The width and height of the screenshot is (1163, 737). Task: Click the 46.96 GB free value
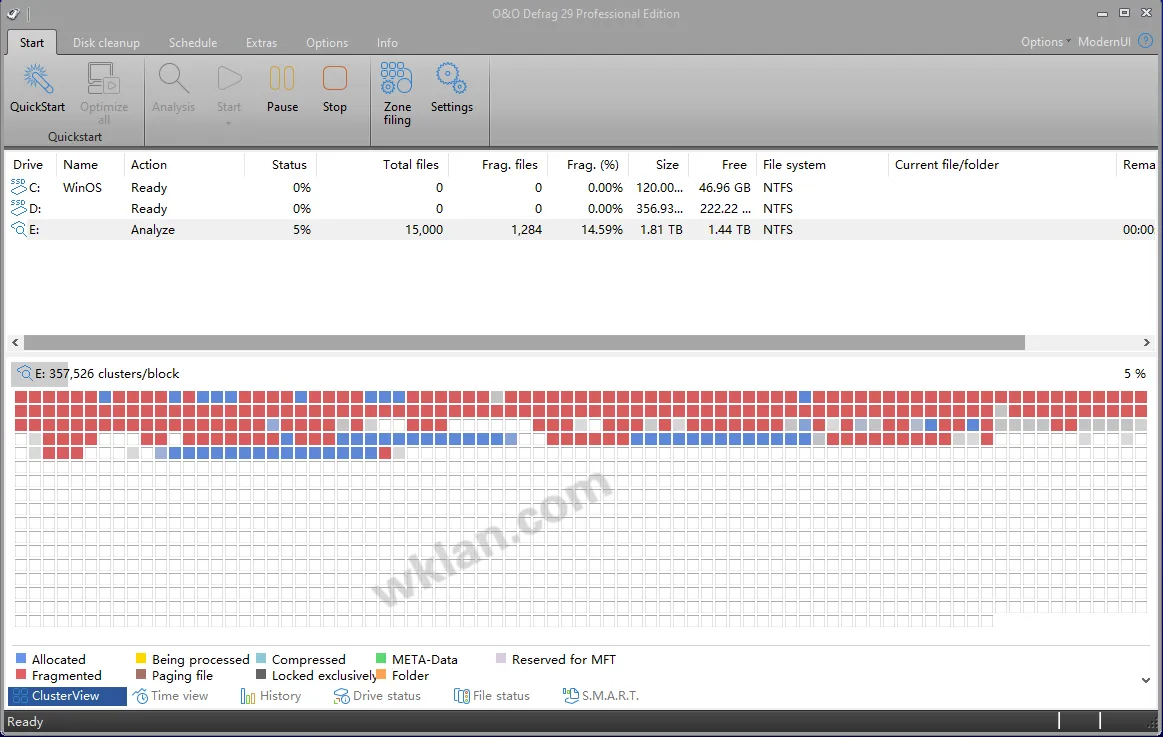[x=725, y=188]
